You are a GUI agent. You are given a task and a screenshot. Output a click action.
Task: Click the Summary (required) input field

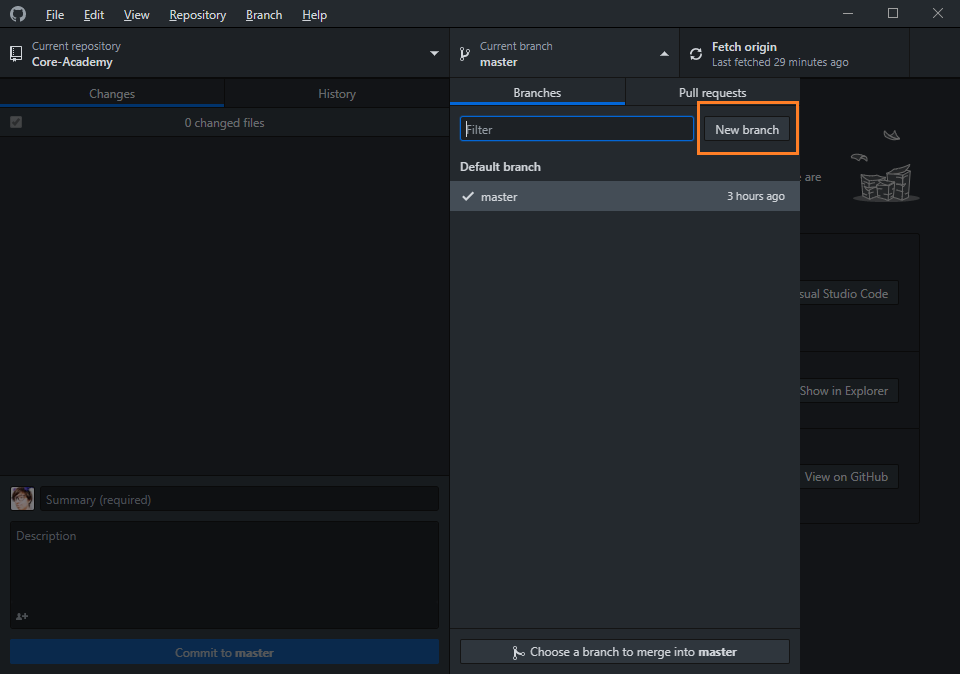tap(240, 499)
